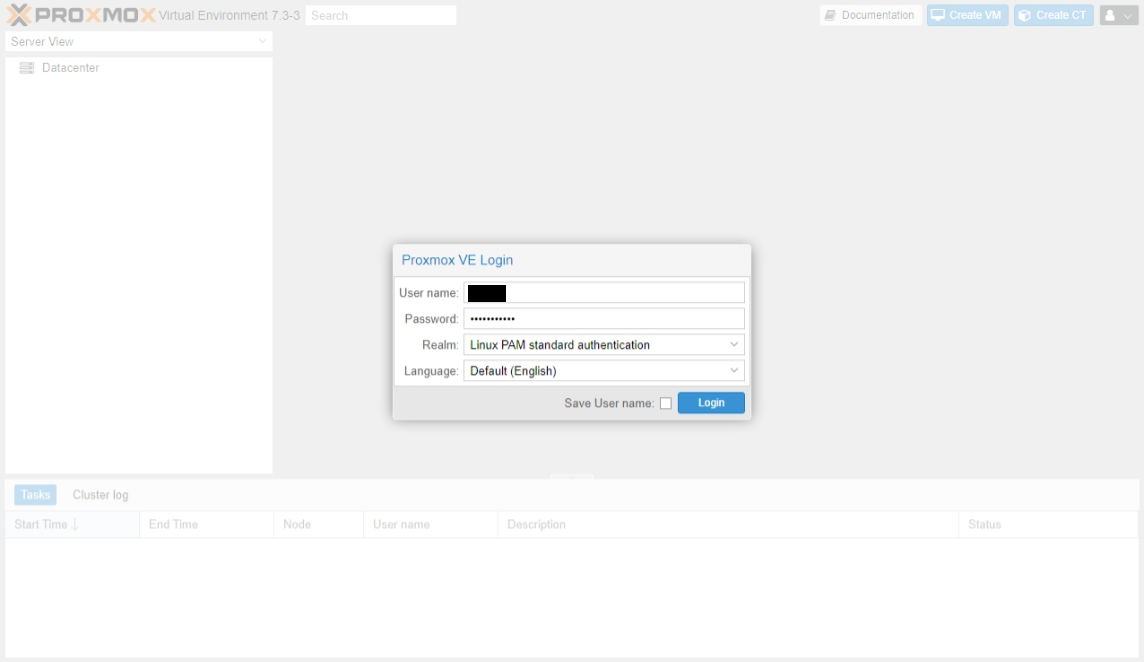Viewport: 1144px width, 662px height.
Task: Click the Start Time sort arrow
Action: (x=74, y=524)
